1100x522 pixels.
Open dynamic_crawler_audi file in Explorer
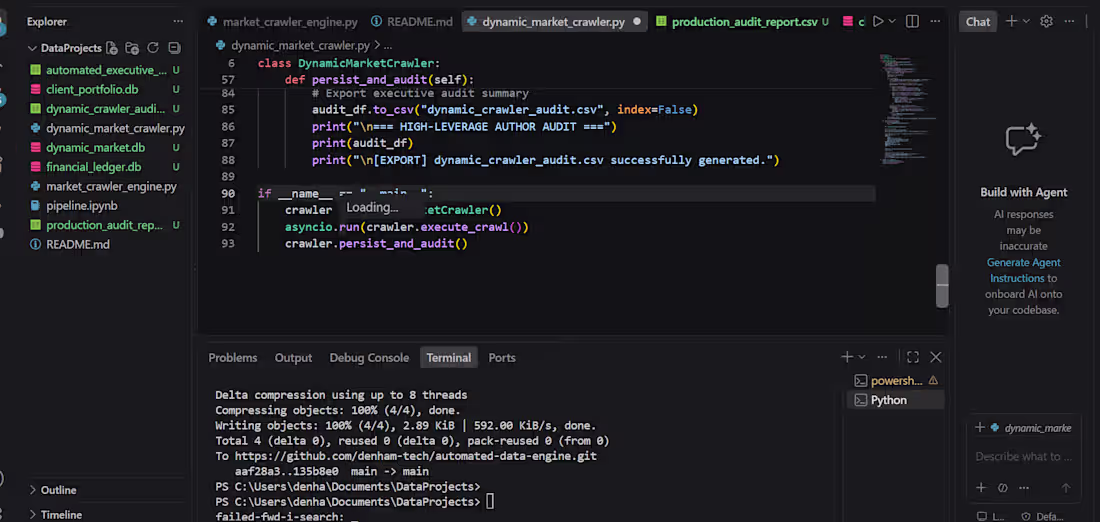[105, 109]
